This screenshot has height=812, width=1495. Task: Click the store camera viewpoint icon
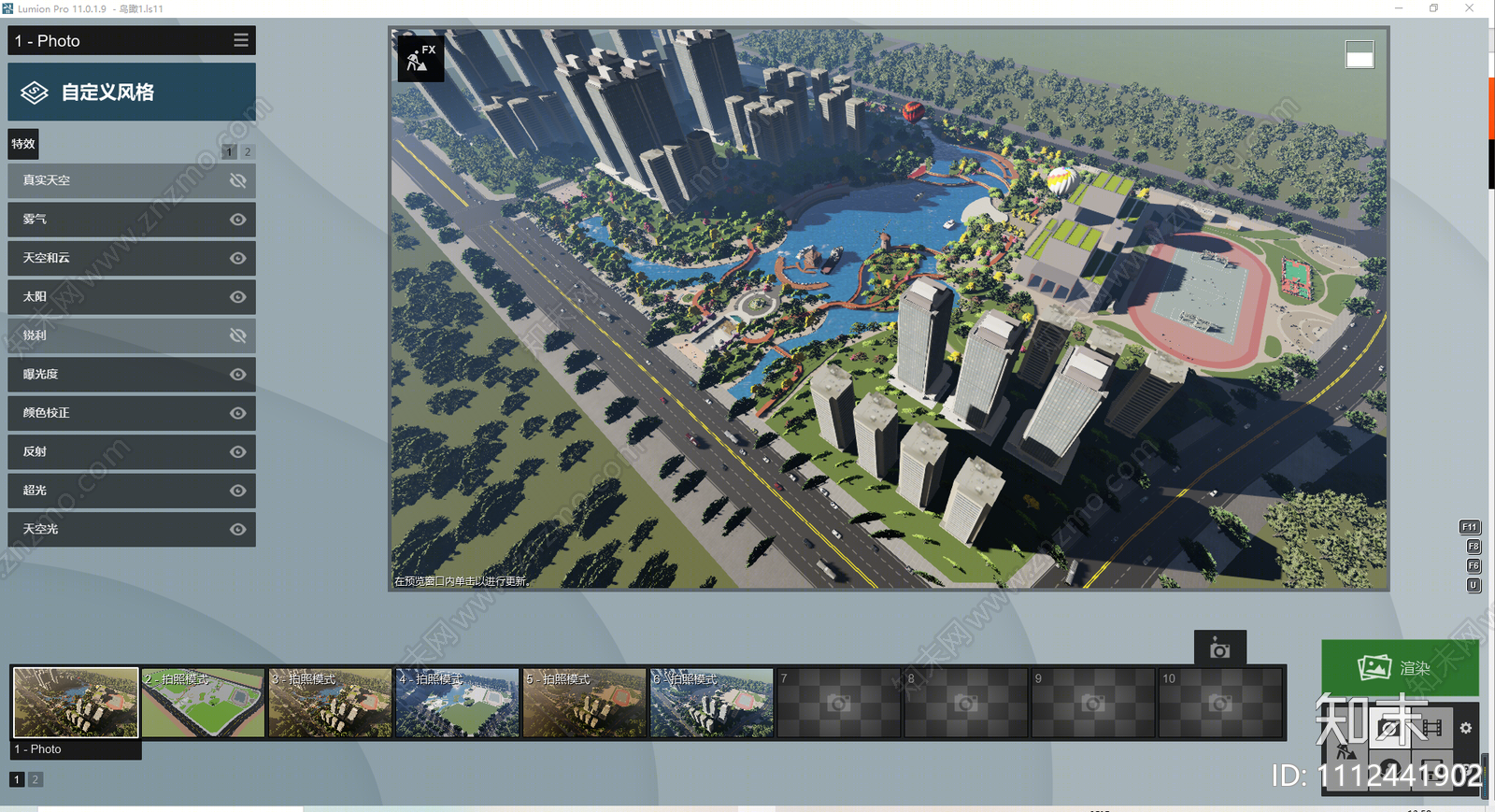(x=1219, y=648)
